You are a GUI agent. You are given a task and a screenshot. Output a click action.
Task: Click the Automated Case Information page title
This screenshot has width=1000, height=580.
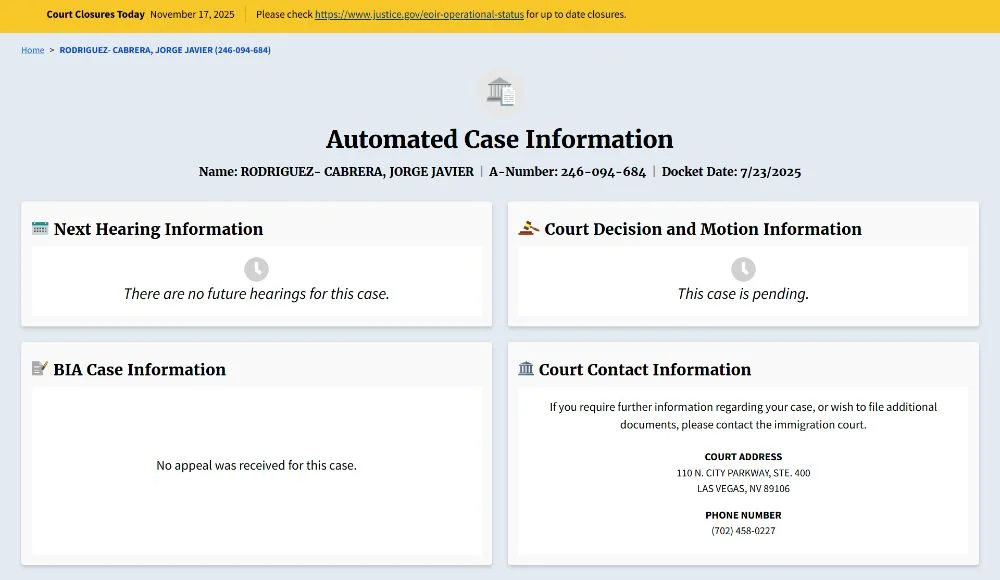click(x=499, y=139)
